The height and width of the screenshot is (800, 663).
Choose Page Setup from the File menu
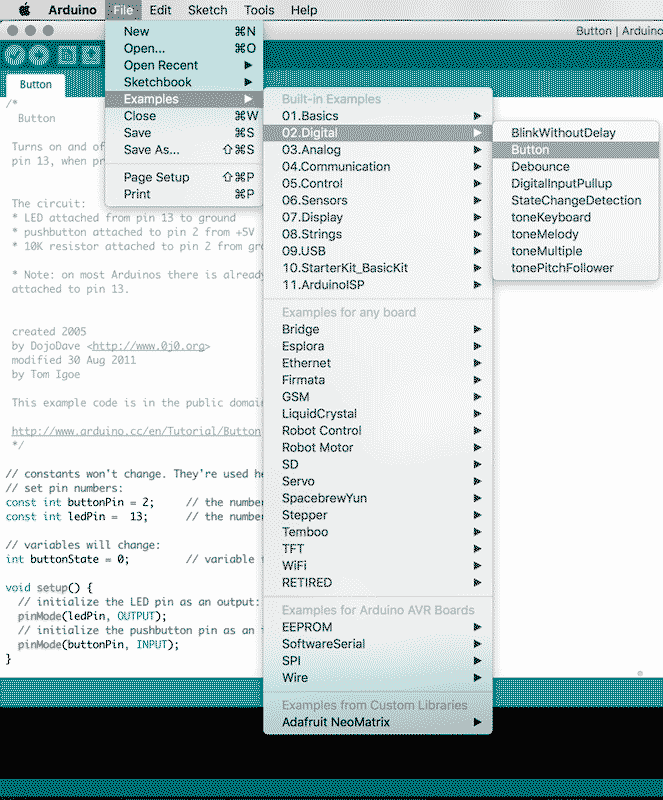(x=184, y=177)
